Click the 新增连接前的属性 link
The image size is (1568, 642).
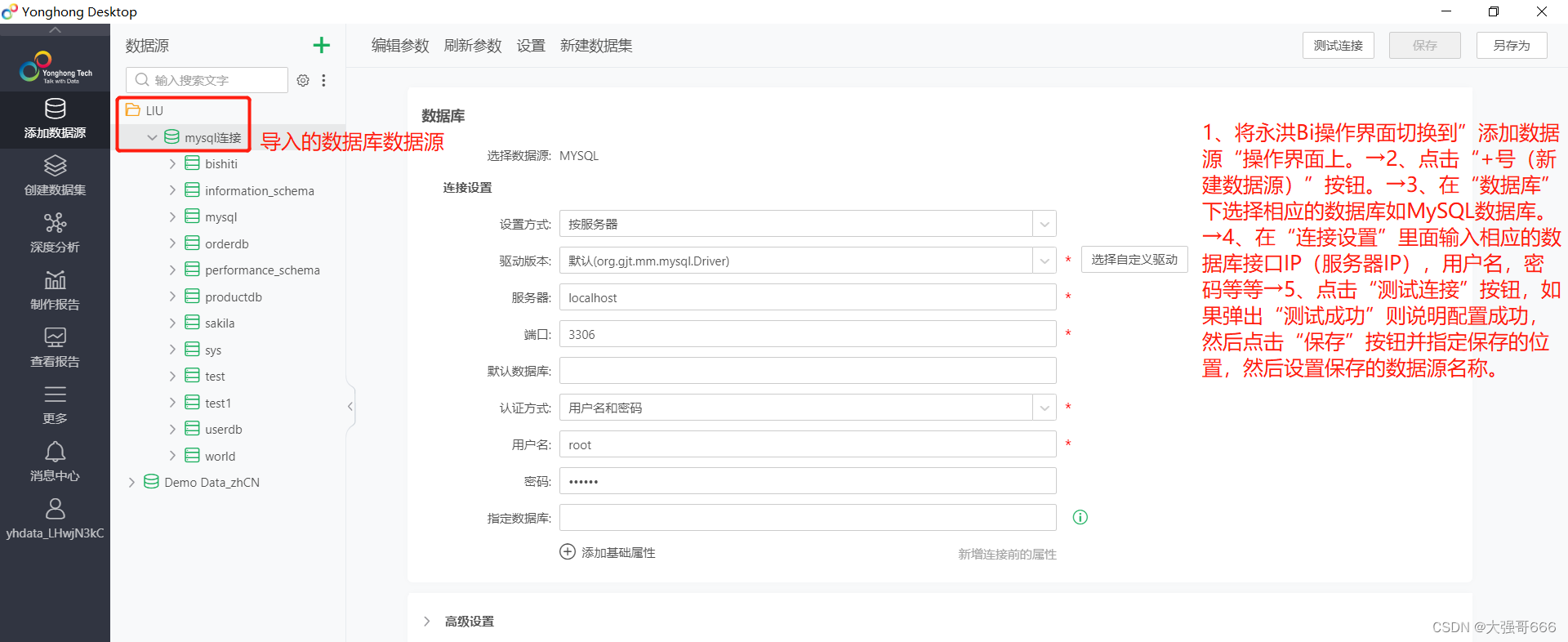(1007, 554)
